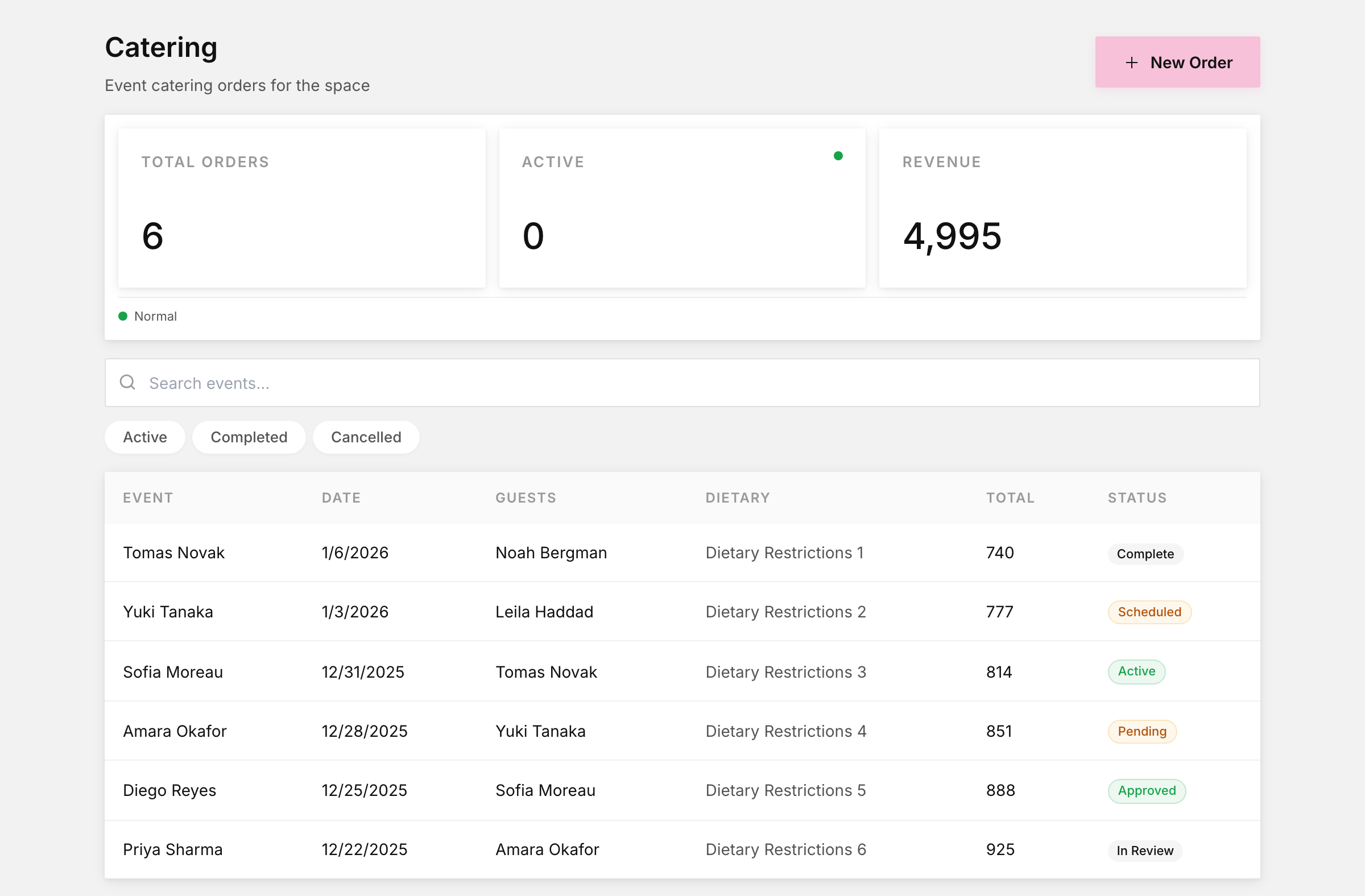Filter orders by Cancelled chip
This screenshot has width=1365, height=896.
tap(366, 437)
